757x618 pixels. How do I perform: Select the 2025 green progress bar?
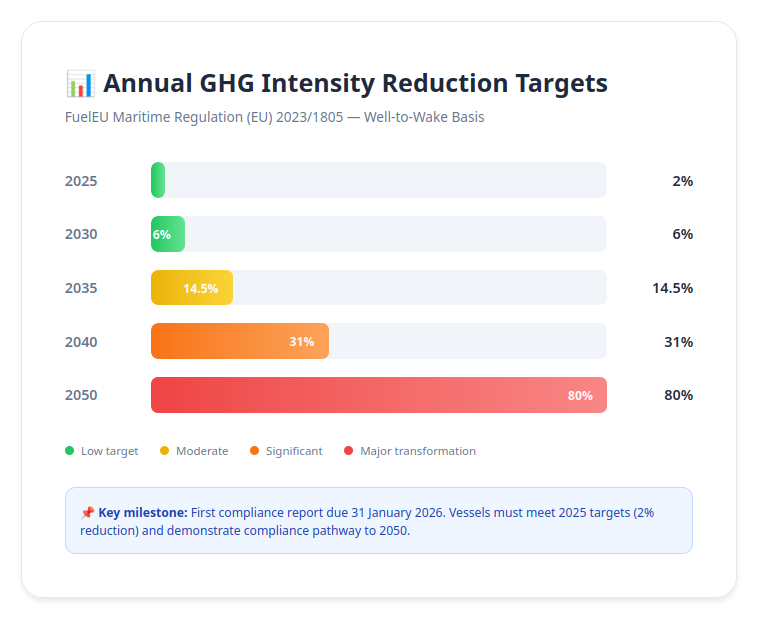tap(158, 180)
